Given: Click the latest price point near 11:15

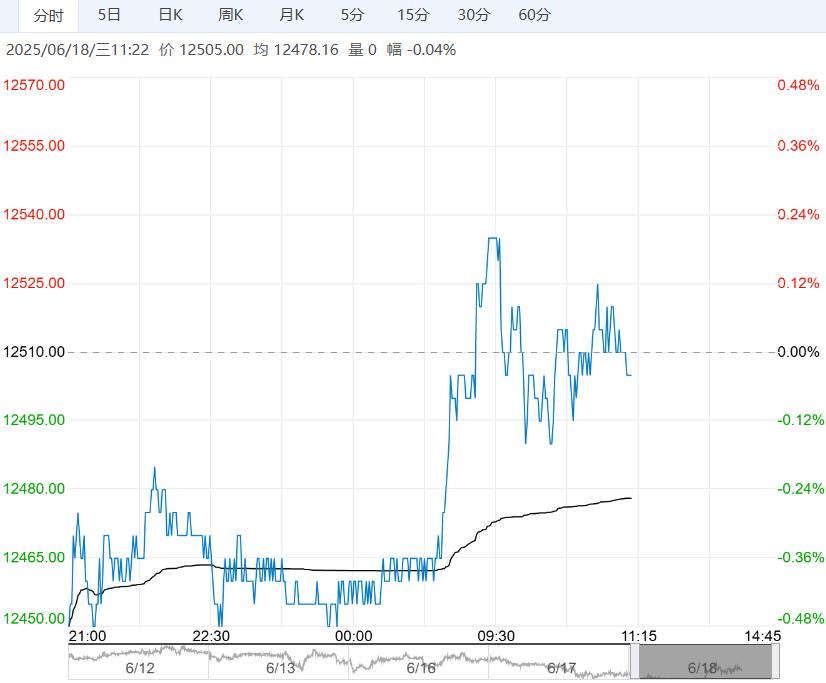Looking at the screenshot, I should tap(630, 375).
